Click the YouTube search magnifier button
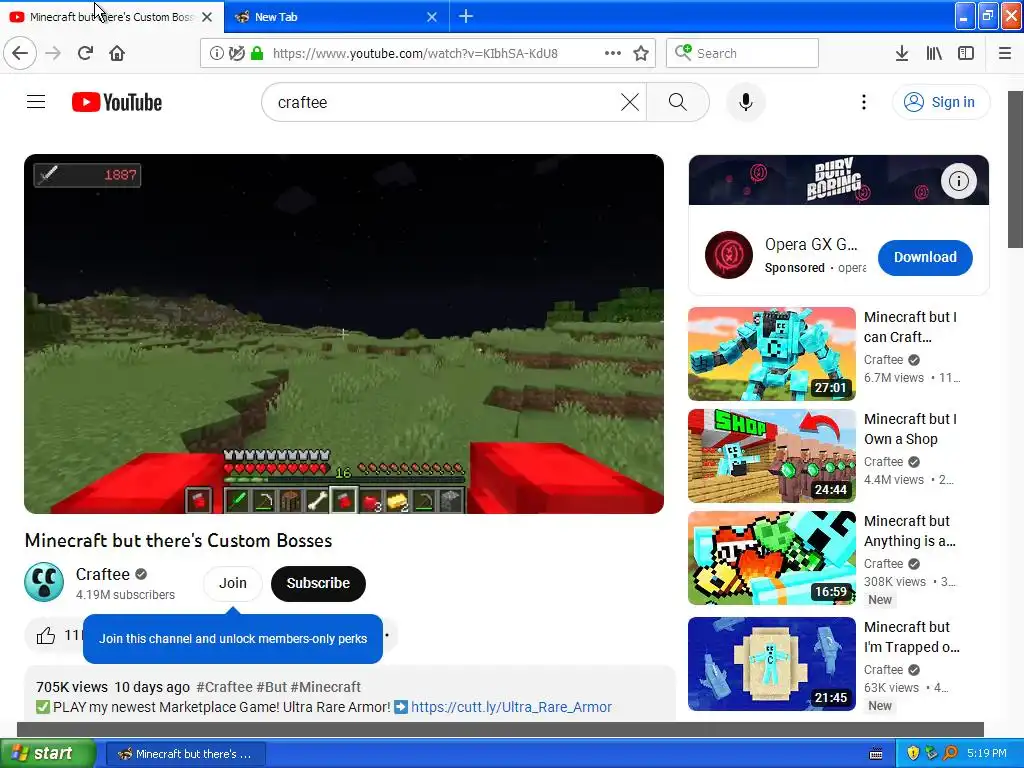 [678, 102]
